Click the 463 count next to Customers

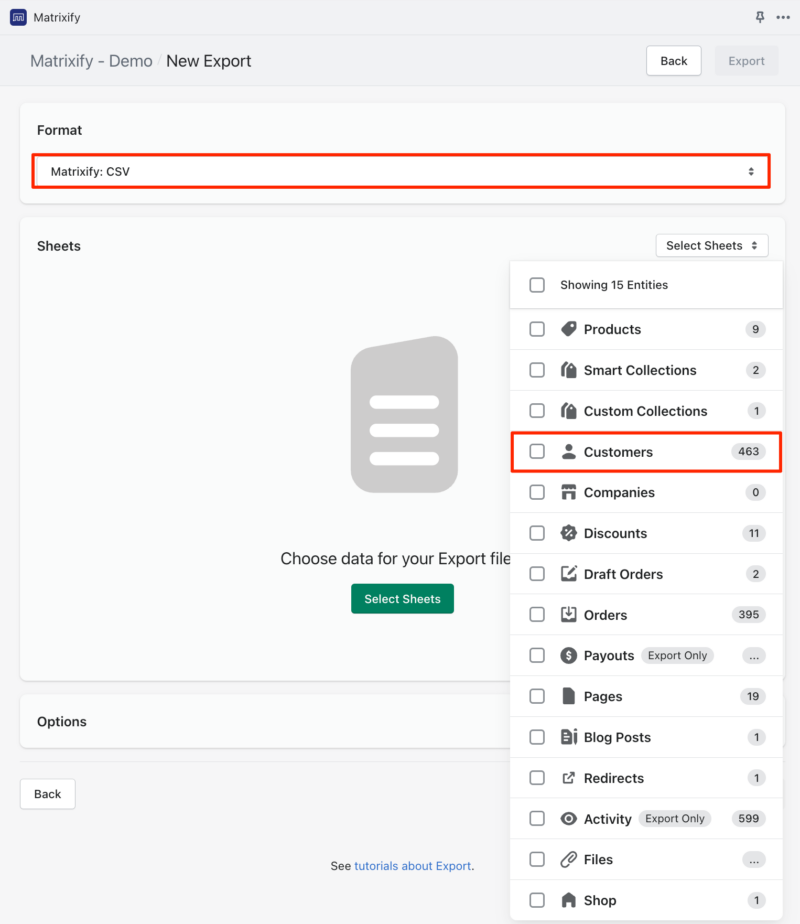[748, 451]
